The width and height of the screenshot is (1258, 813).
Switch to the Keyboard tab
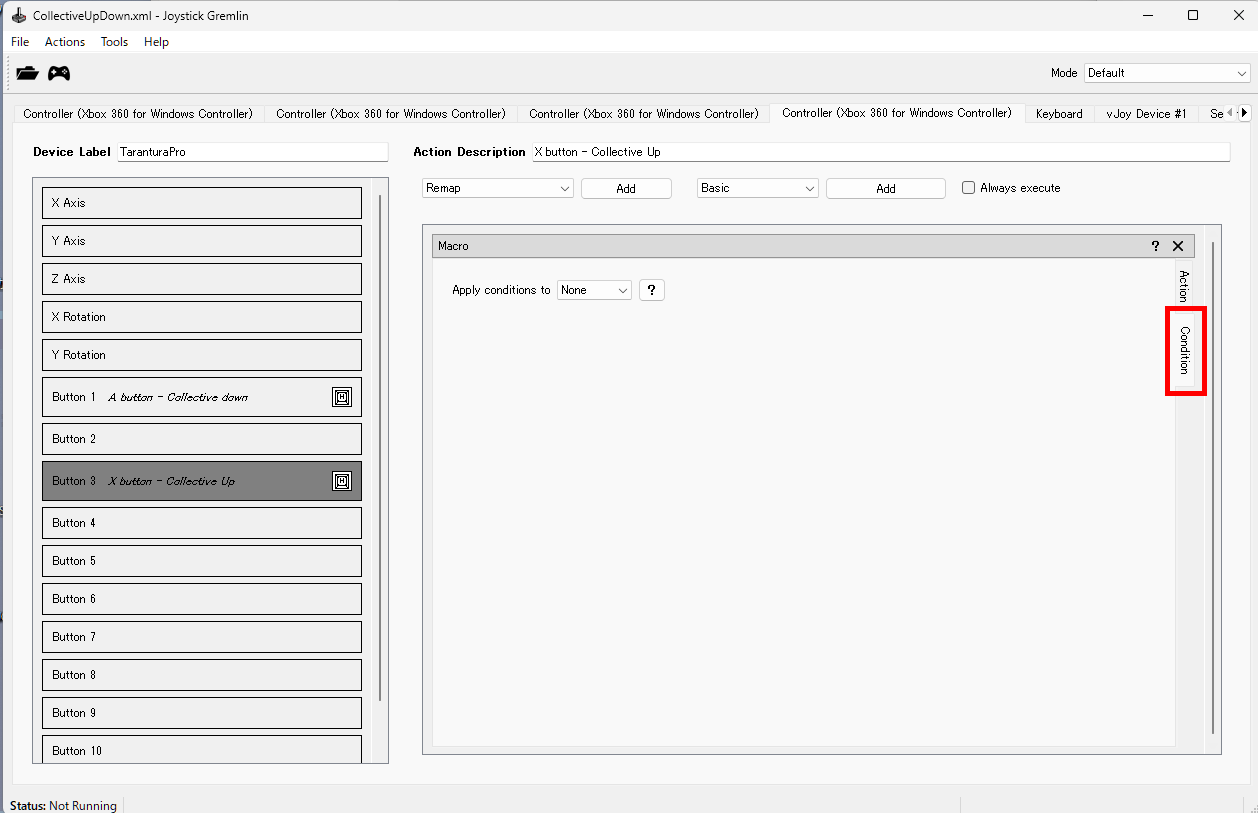point(1059,114)
